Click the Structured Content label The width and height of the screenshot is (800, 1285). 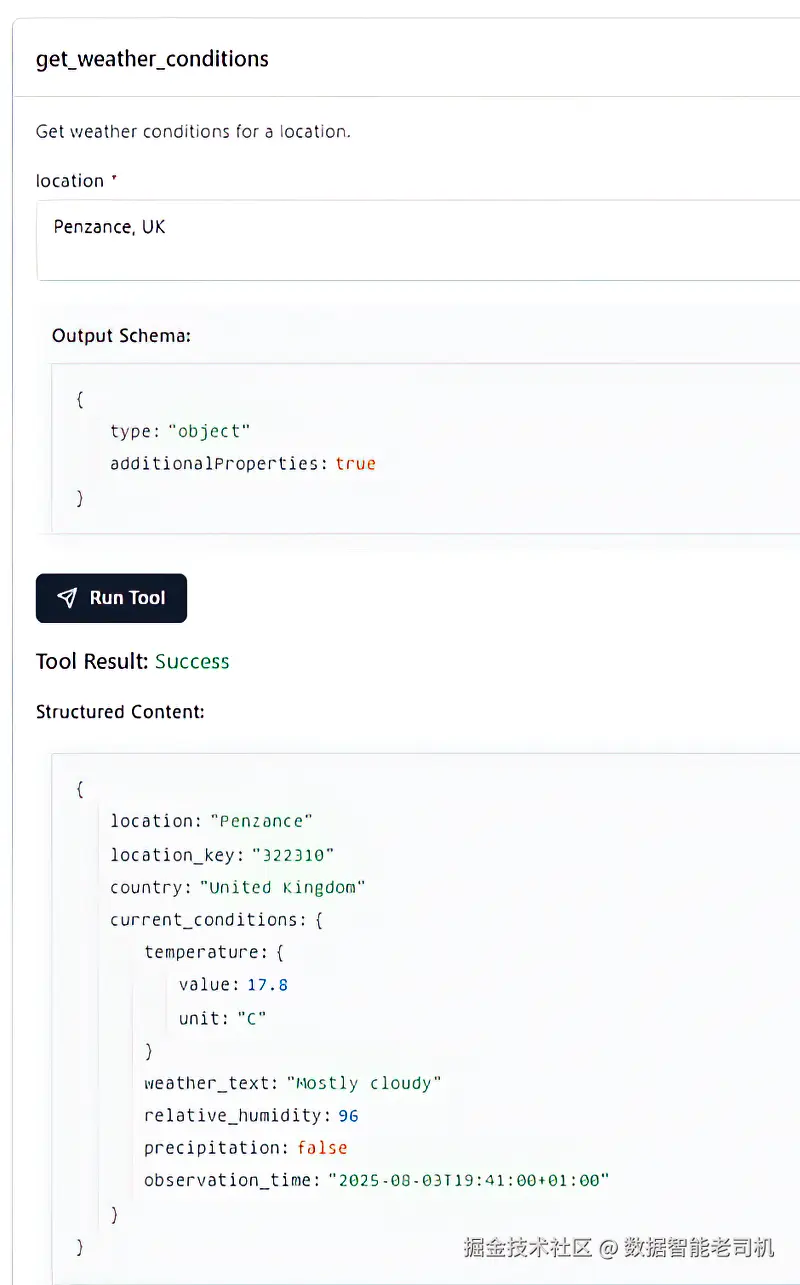tap(120, 712)
